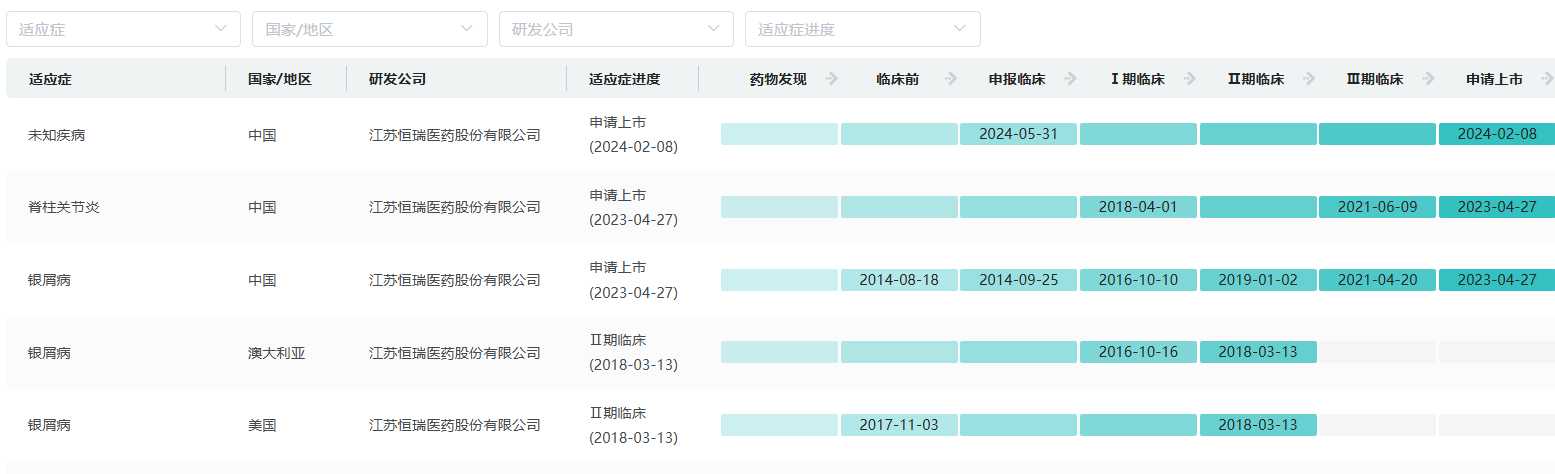Open the 适应症 filter dropdown
This screenshot has width=1555, height=474.
click(x=123, y=29)
